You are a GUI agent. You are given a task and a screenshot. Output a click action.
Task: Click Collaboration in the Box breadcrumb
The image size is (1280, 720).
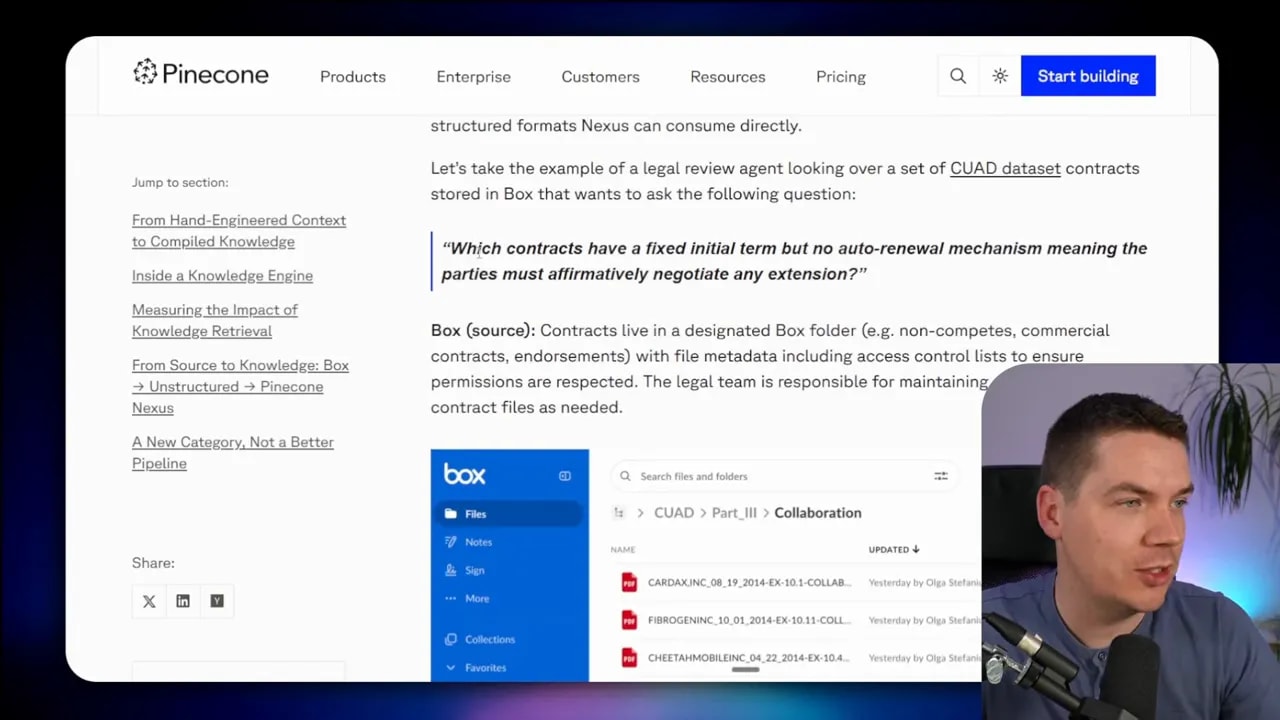pos(818,513)
